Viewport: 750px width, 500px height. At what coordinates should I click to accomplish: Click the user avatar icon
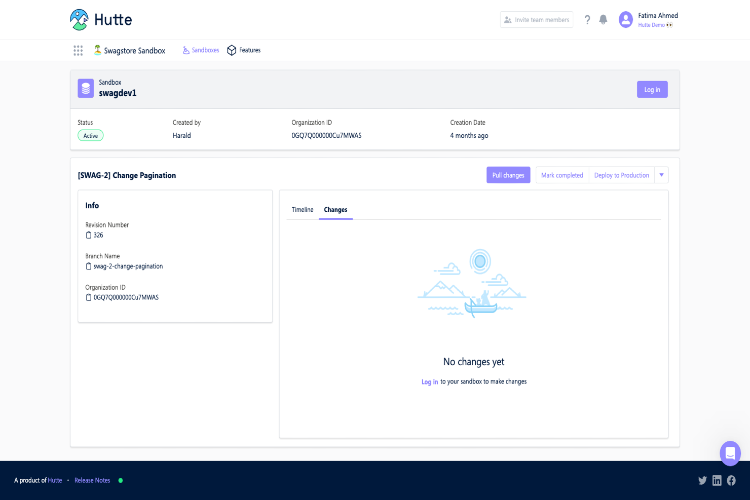(626, 20)
